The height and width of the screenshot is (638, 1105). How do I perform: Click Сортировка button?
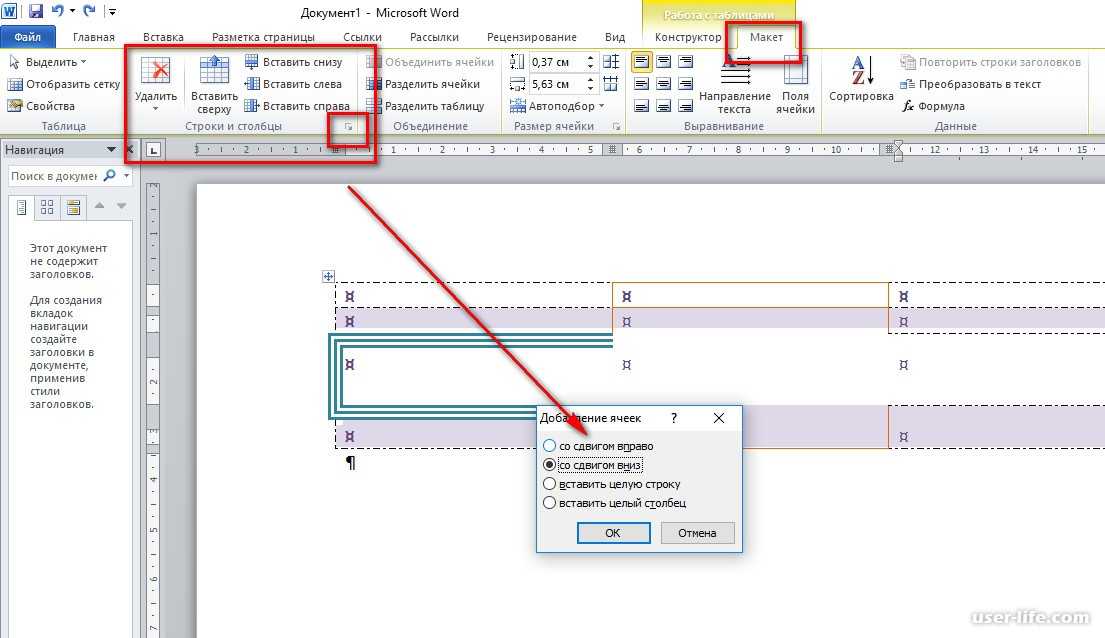point(861,79)
